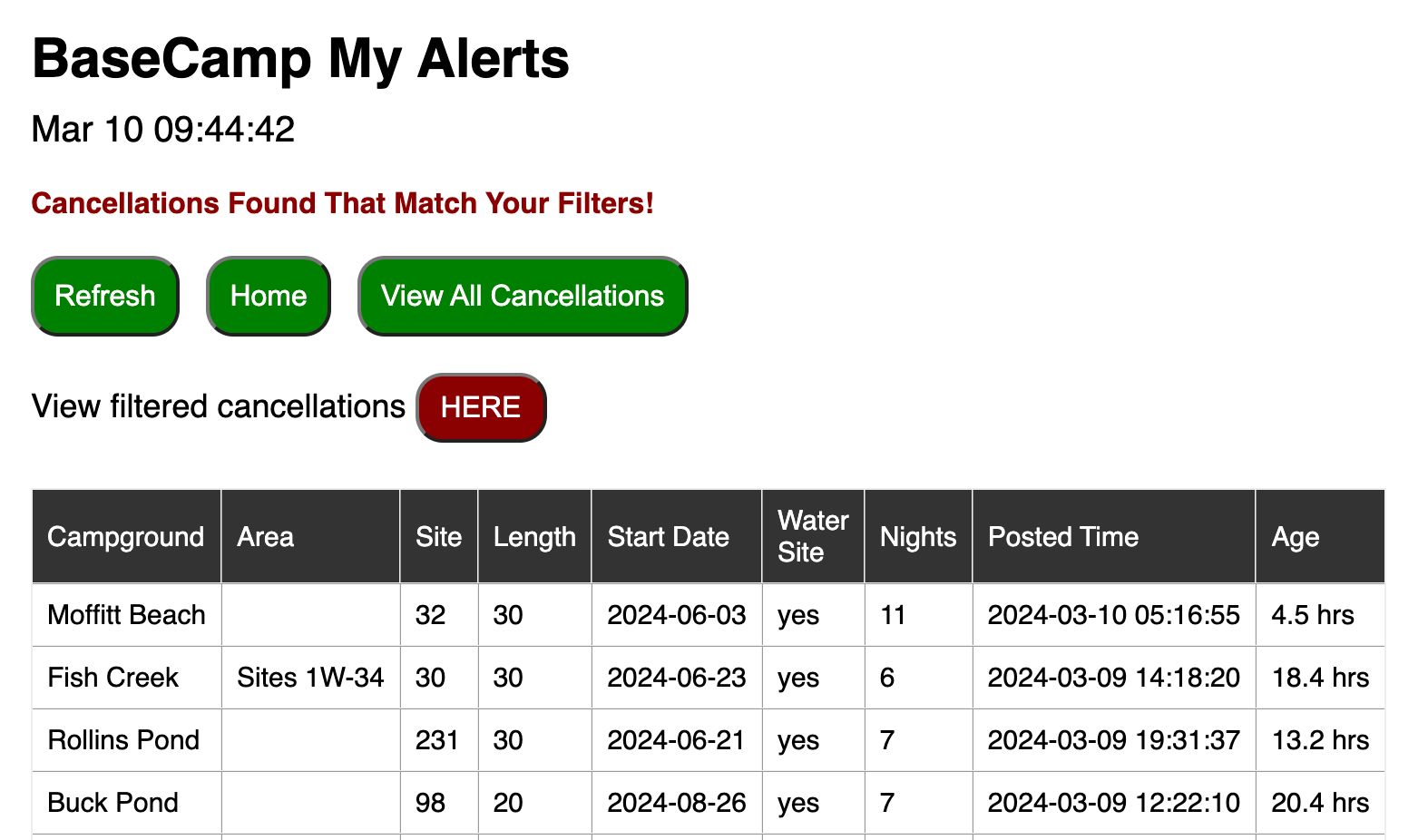The height and width of the screenshot is (840, 1428).
Task: Go to Home via green button
Action: pyautogui.click(x=269, y=296)
